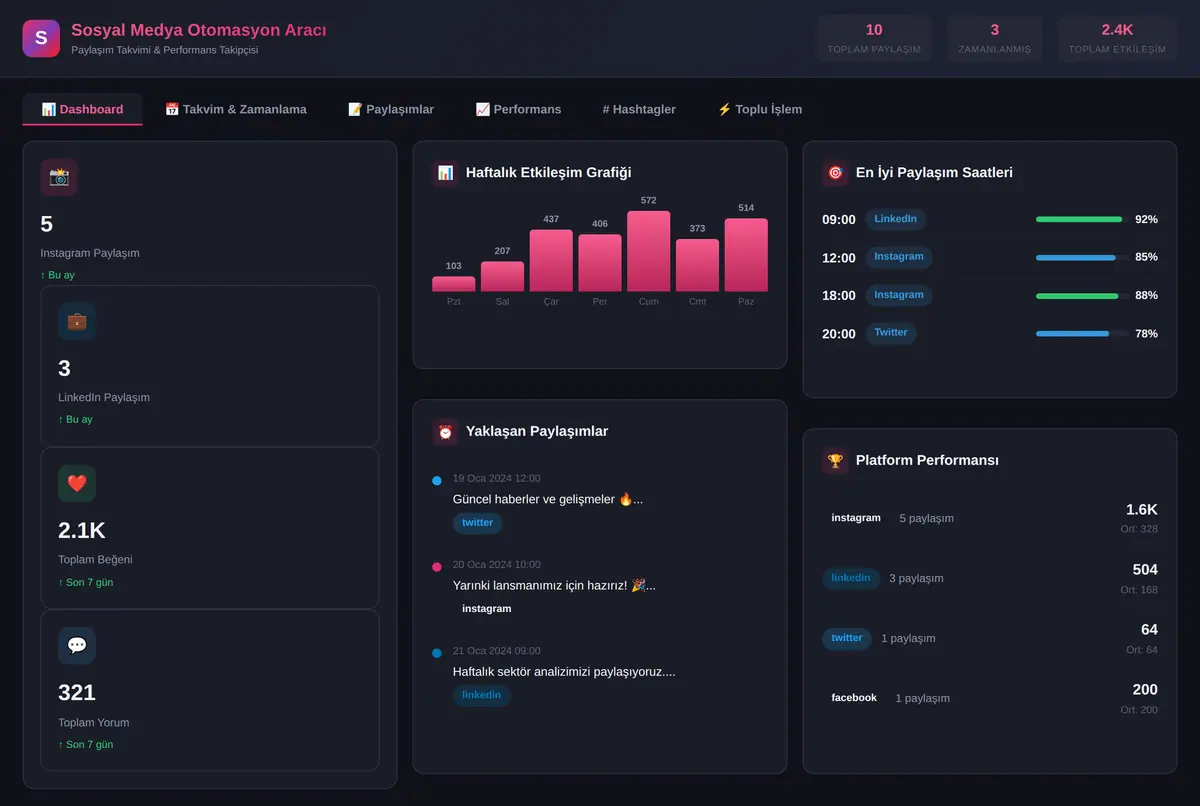The image size is (1200, 806).
Task: Click the Cum bar showing 572
Action: [648, 251]
